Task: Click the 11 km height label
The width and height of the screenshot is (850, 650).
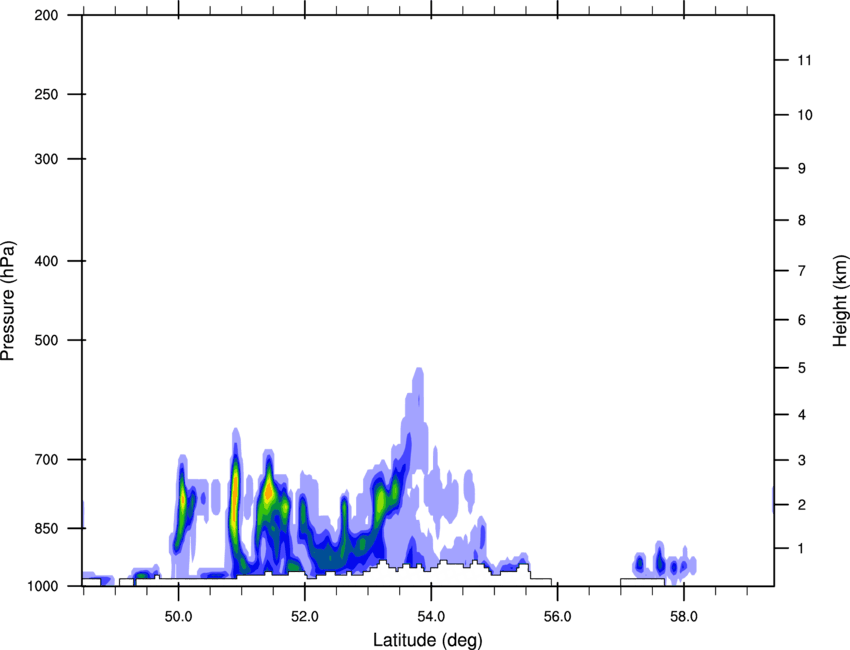Action: point(804,60)
